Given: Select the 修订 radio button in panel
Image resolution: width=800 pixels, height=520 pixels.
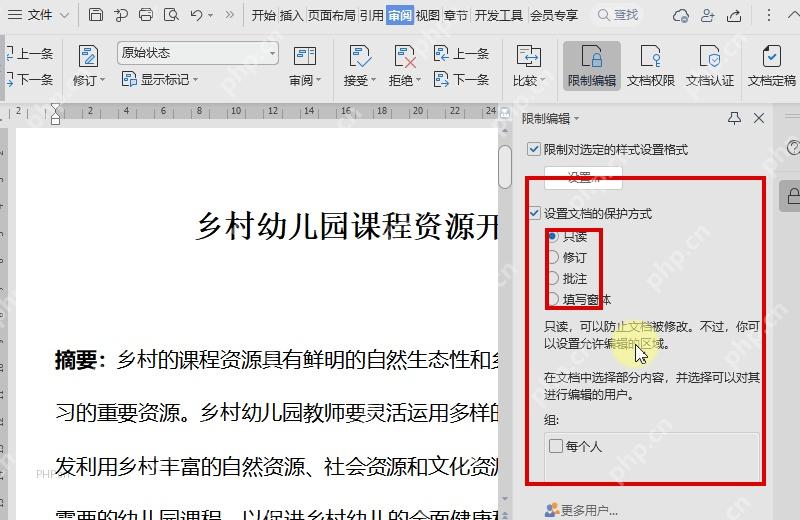Looking at the screenshot, I should (553, 257).
